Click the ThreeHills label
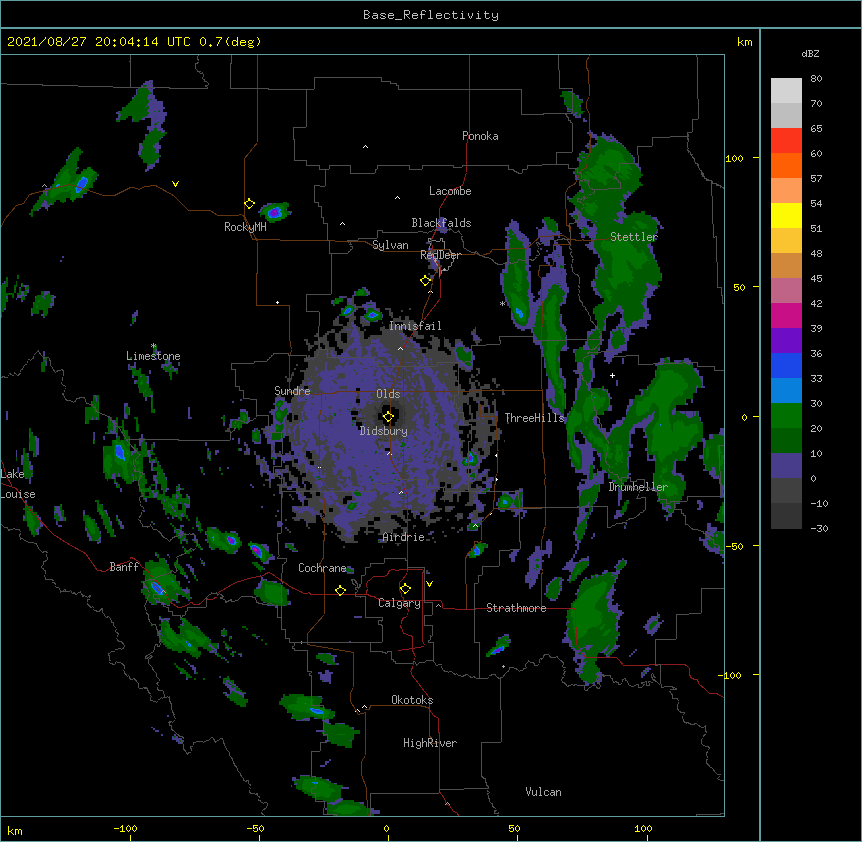This screenshot has height=842, width=862. point(535,418)
